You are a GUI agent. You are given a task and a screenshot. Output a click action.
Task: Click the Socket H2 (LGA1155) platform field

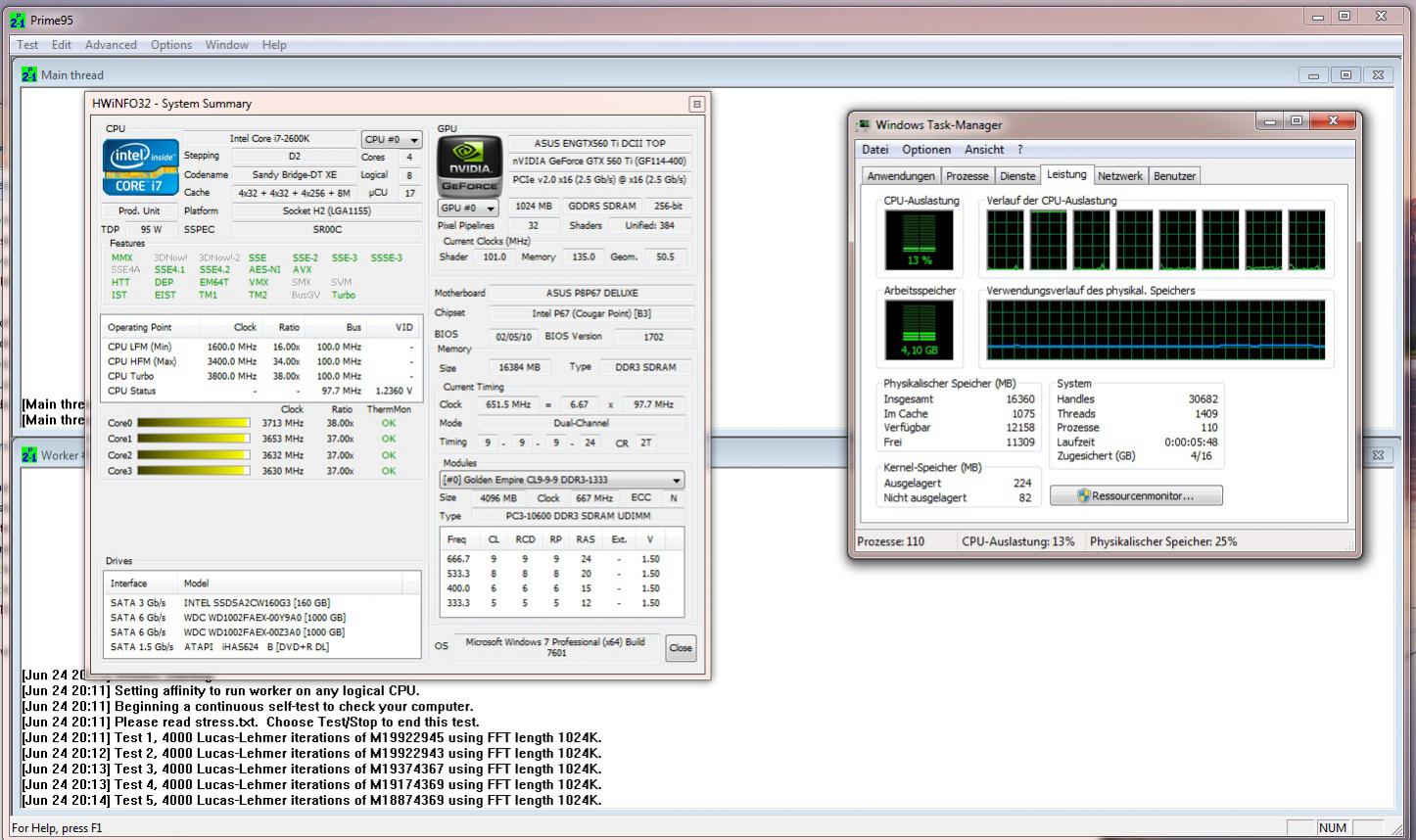click(326, 210)
